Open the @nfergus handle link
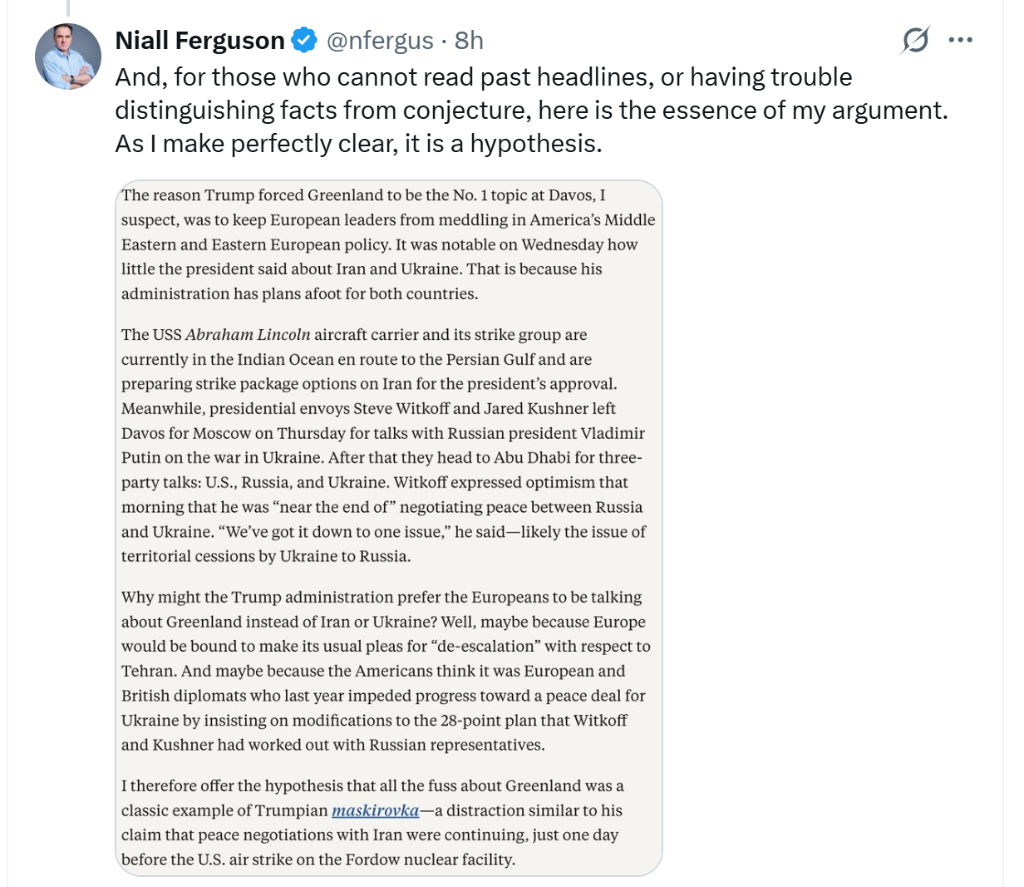The image size is (1024, 887). point(380,40)
